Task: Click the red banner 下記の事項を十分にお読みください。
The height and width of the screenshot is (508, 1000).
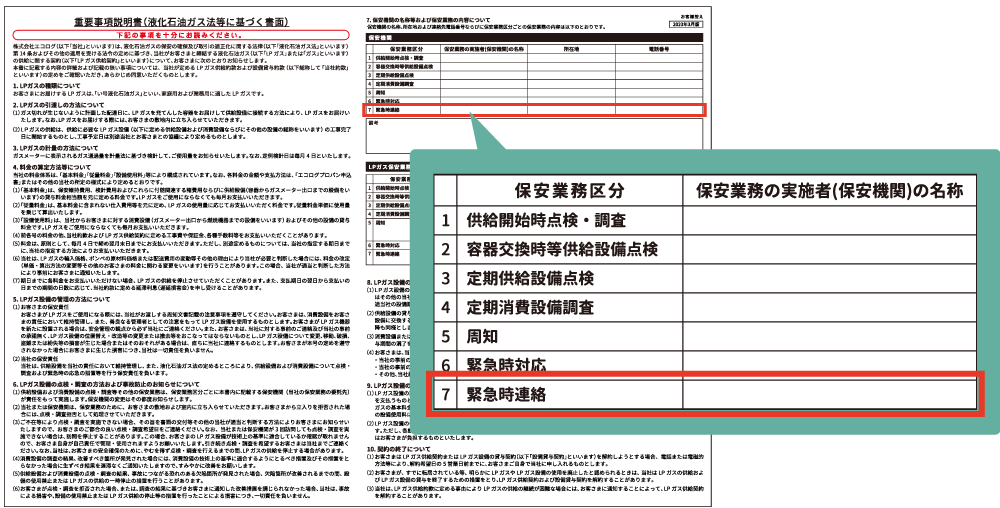Action: click(x=180, y=35)
